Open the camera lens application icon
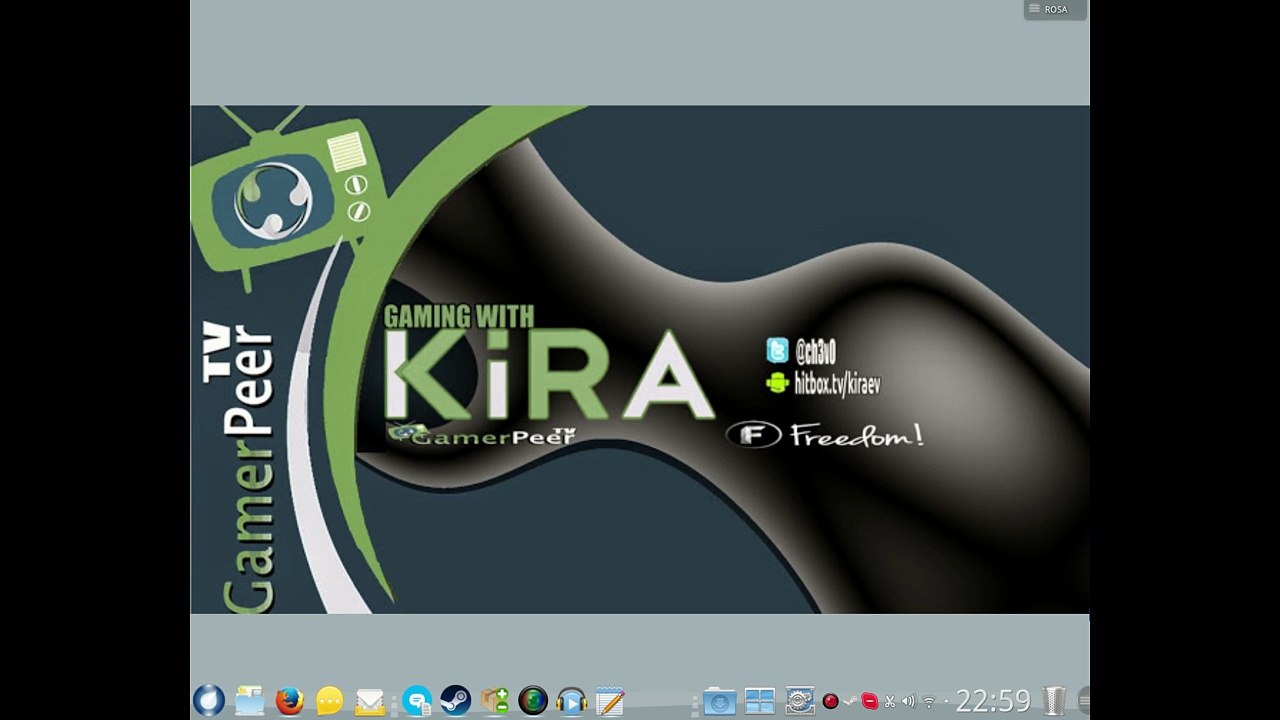 [533, 701]
